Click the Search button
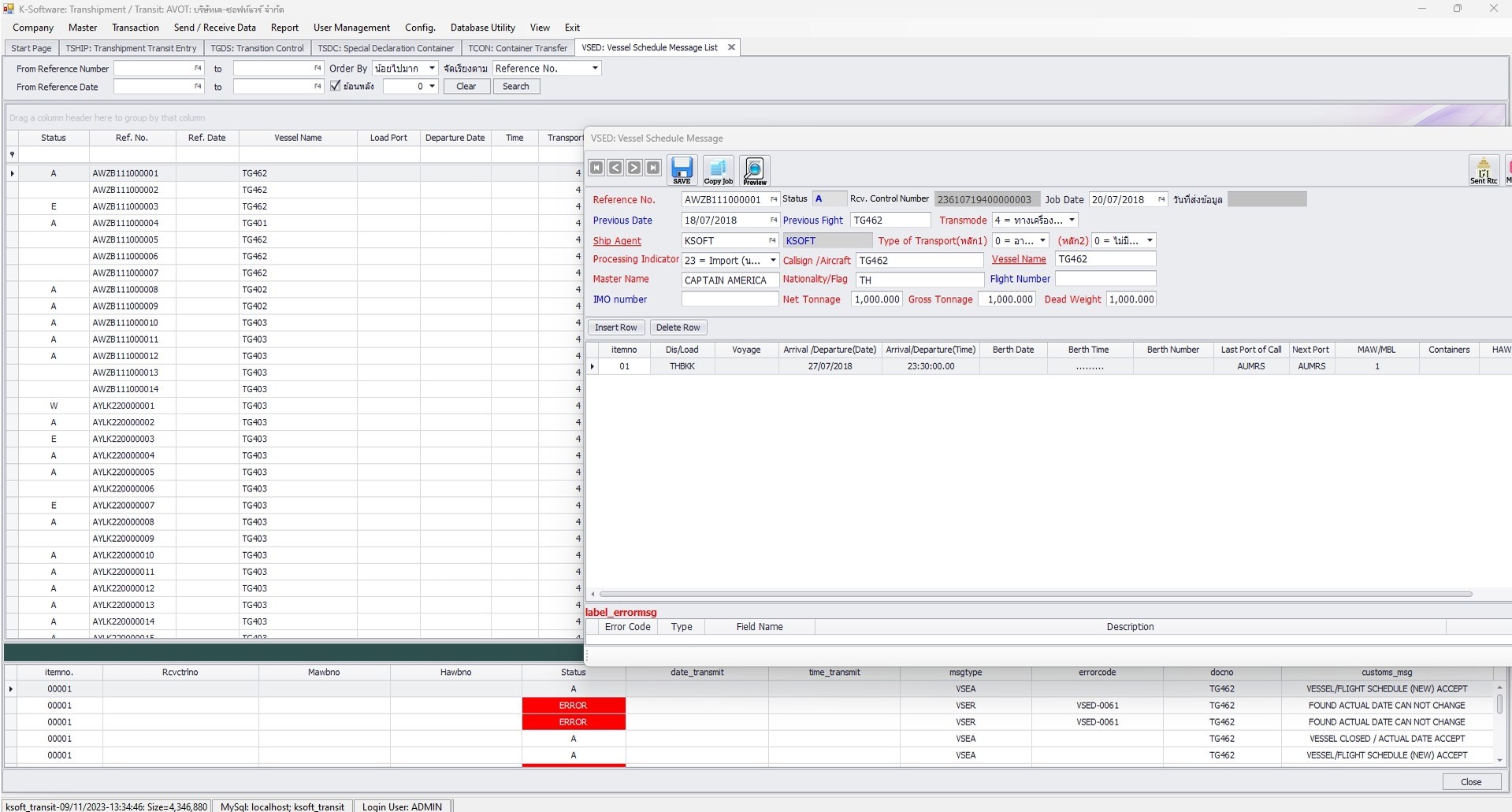Image resolution: width=1512 pixels, height=812 pixels. click(516, 86)
